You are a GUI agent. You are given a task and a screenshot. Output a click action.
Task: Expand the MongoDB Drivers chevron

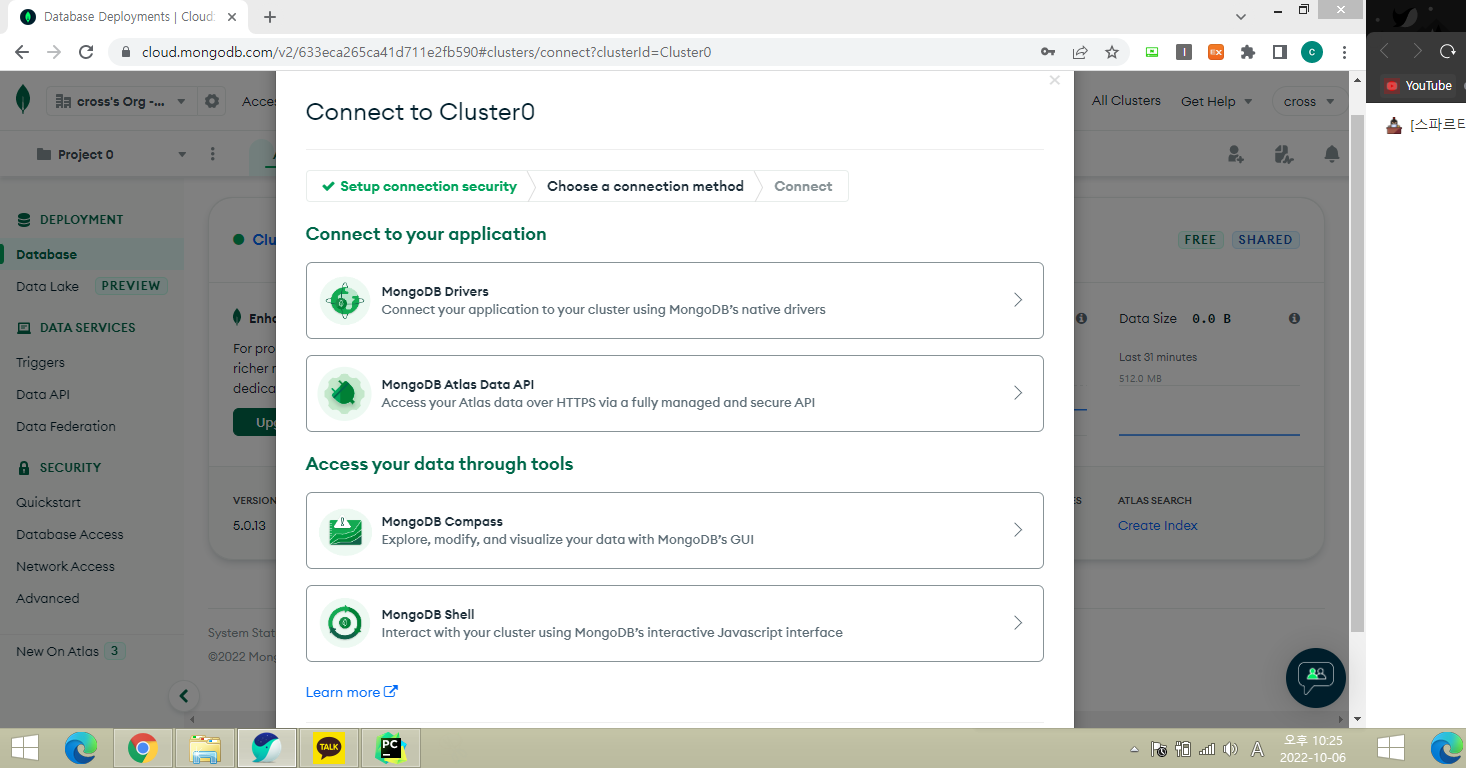click(1018, 300)
